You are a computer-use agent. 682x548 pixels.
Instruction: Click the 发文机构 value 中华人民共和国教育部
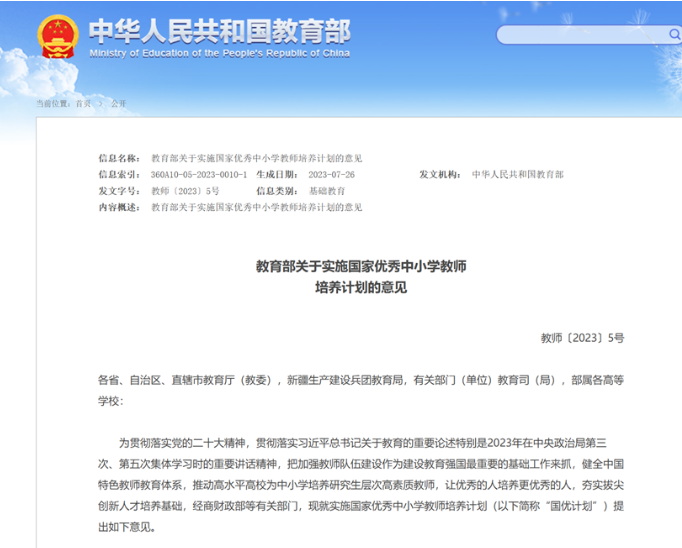517,175
